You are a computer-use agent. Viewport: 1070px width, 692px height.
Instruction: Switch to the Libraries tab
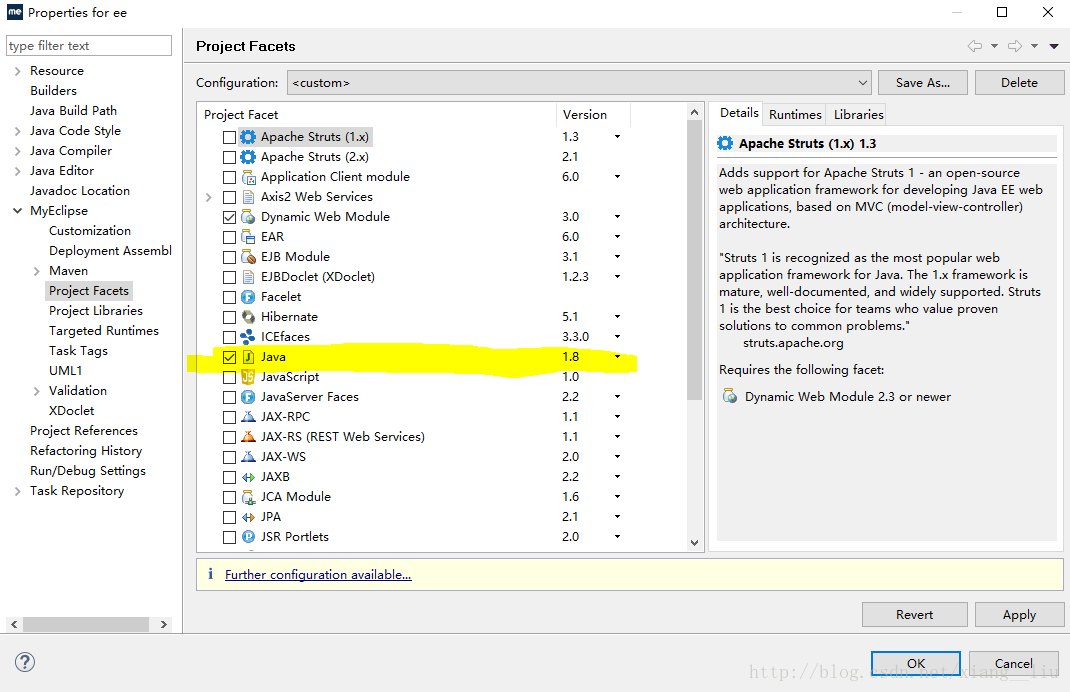858,115
